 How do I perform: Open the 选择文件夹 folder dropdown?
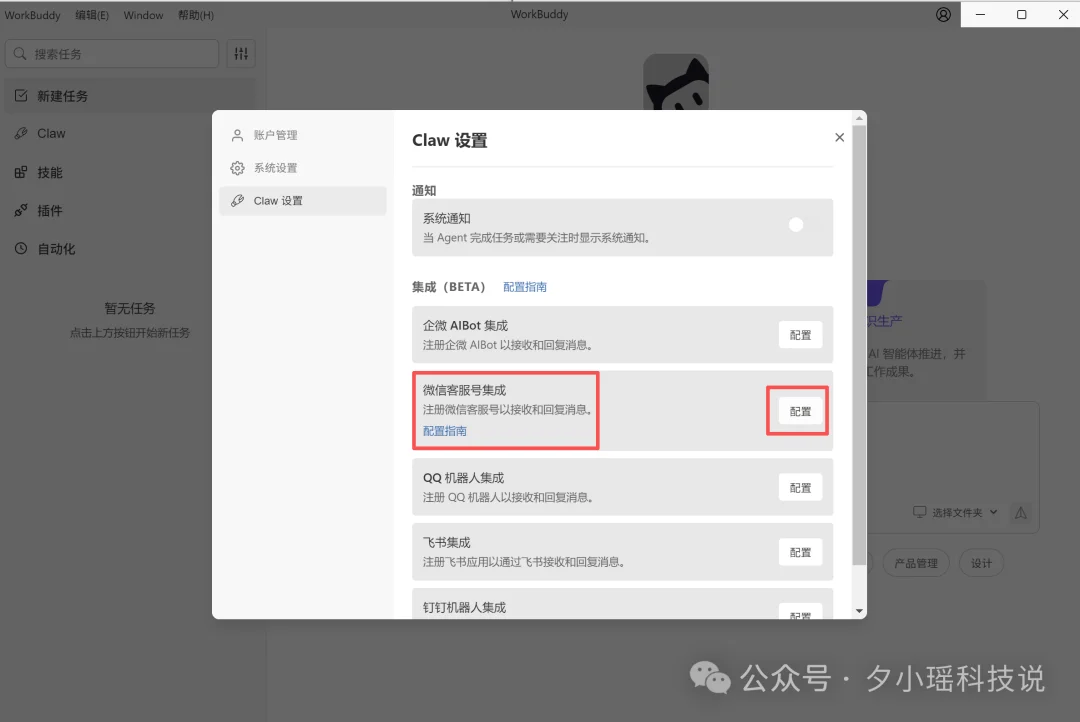pyautogui.click(x=952, y=512)
